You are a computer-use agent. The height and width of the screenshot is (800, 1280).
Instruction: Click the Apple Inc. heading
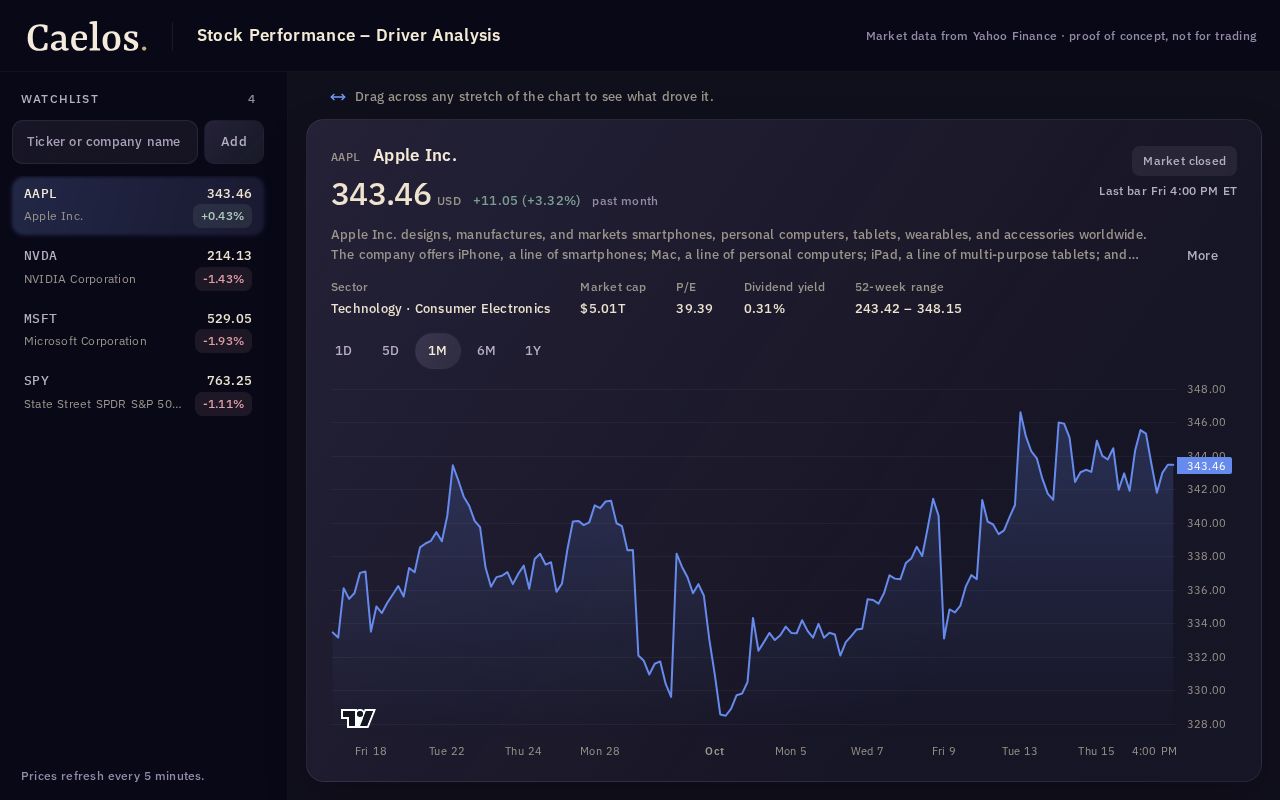(x=415, y=155)
